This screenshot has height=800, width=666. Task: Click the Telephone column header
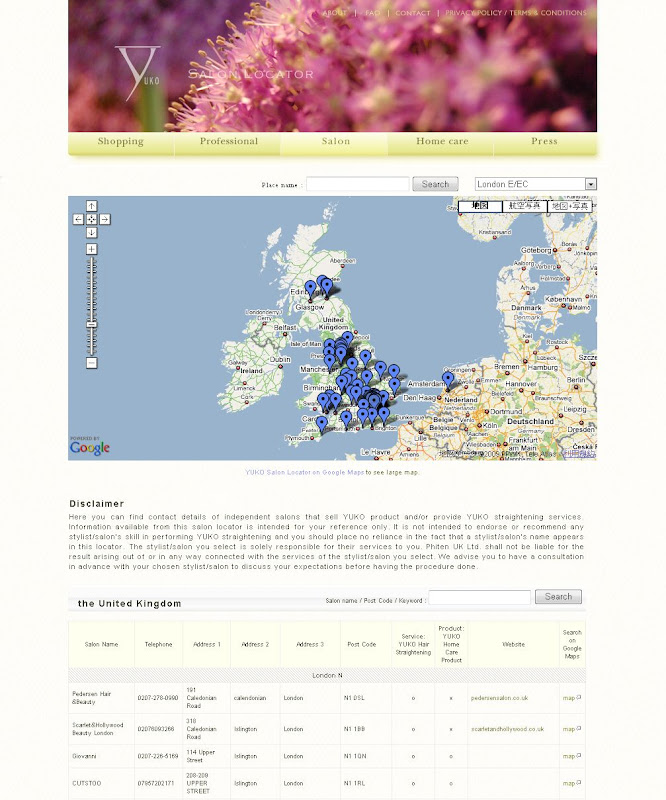(x=158, y=644)
